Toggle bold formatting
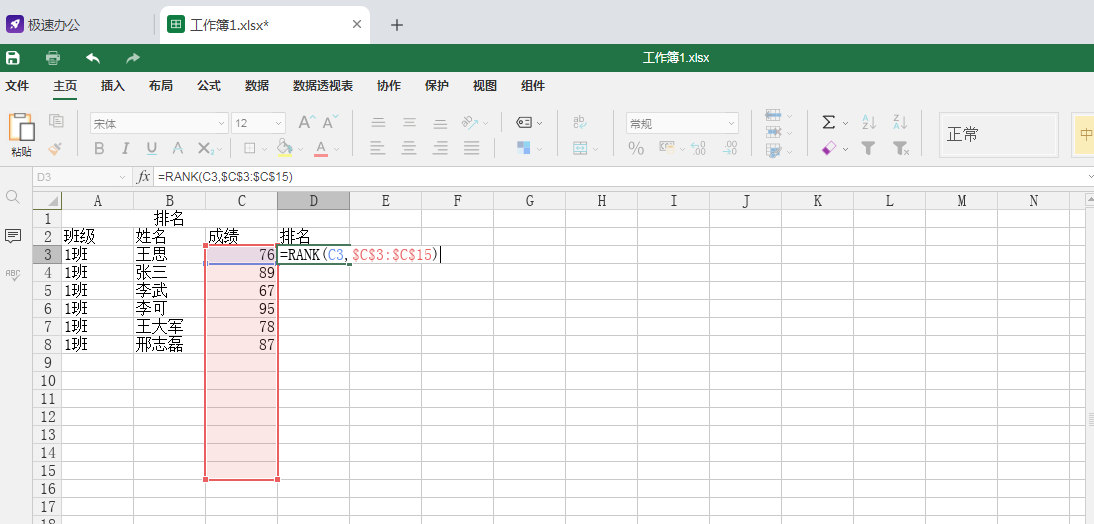Viewport: 1094px width, 524px height. 99,148
